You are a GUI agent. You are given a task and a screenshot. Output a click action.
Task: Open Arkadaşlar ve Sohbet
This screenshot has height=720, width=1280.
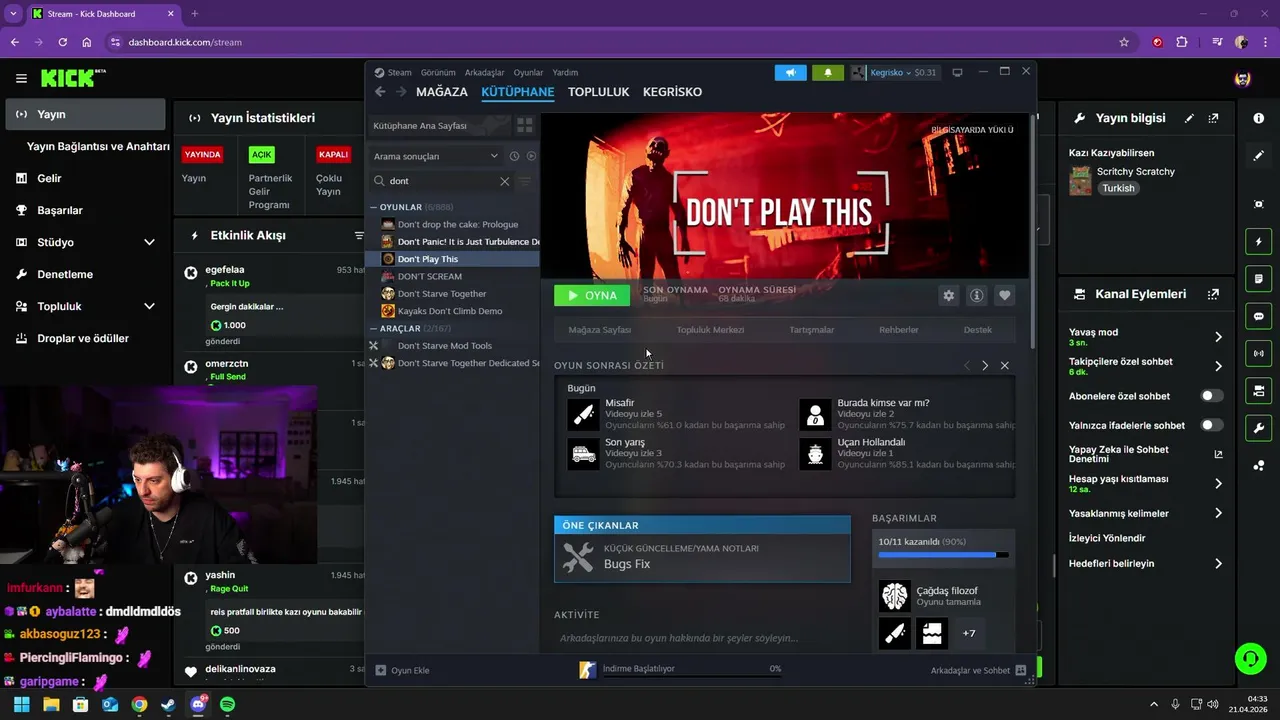[978, 670]
